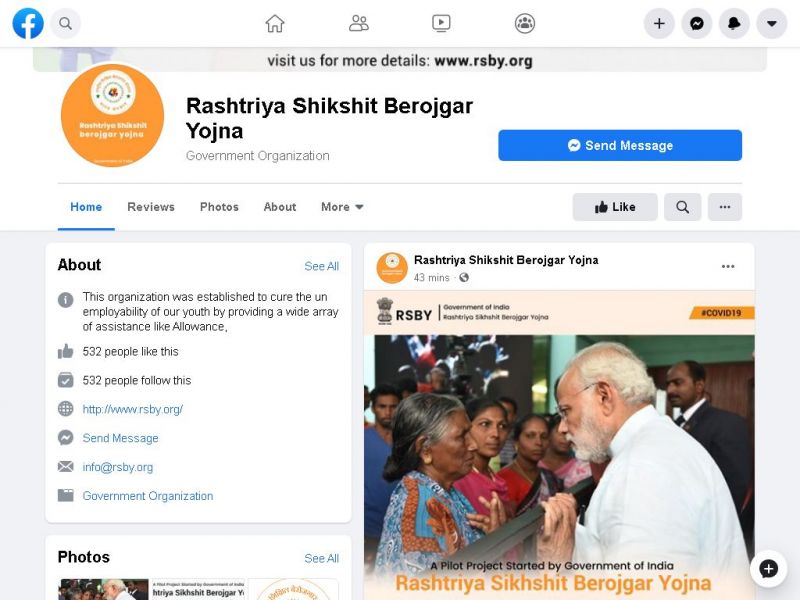800x600 pixels.
Task: Open the http://www.rsby.org/ link
Action: pyautogui.click(x=133, y=409)
